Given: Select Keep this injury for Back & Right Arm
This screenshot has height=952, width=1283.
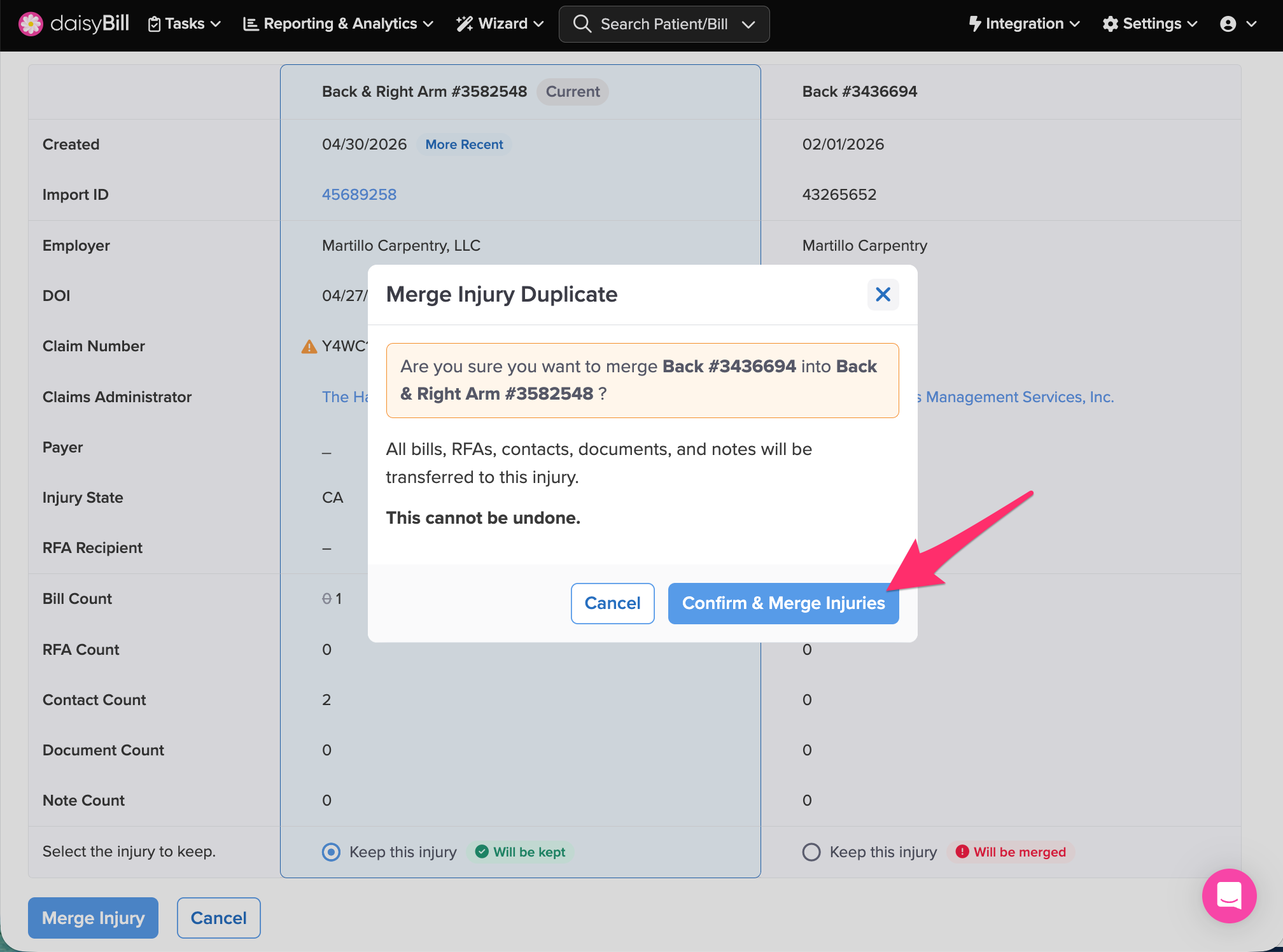Looking at the screenshot, I should click(x=331, y=852).
